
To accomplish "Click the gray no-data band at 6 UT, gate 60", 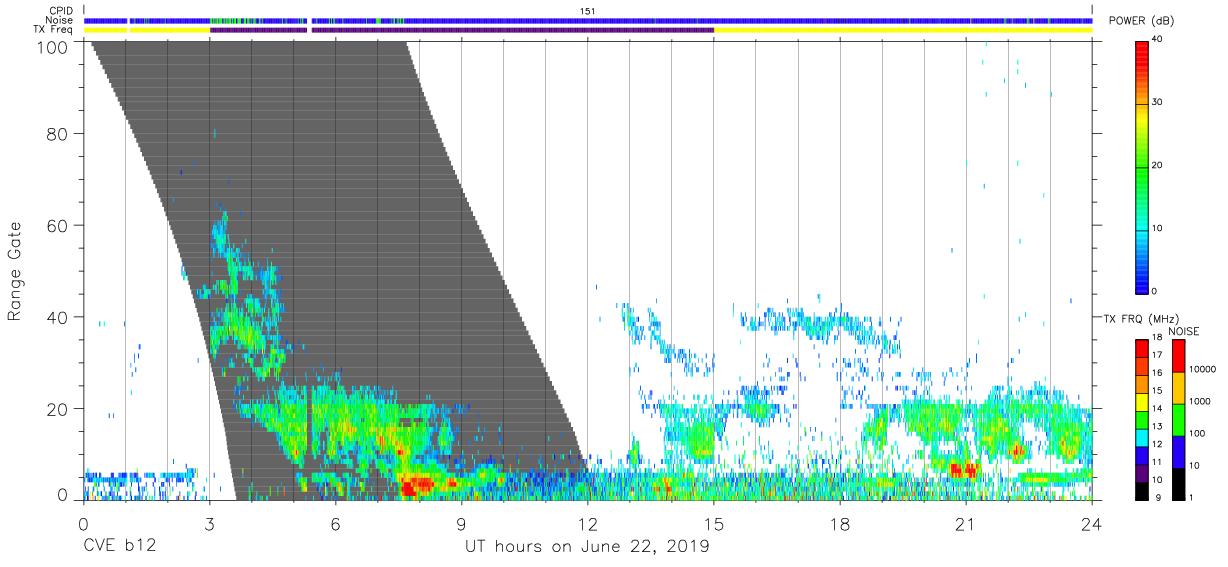I will click(x=335, y=225).
